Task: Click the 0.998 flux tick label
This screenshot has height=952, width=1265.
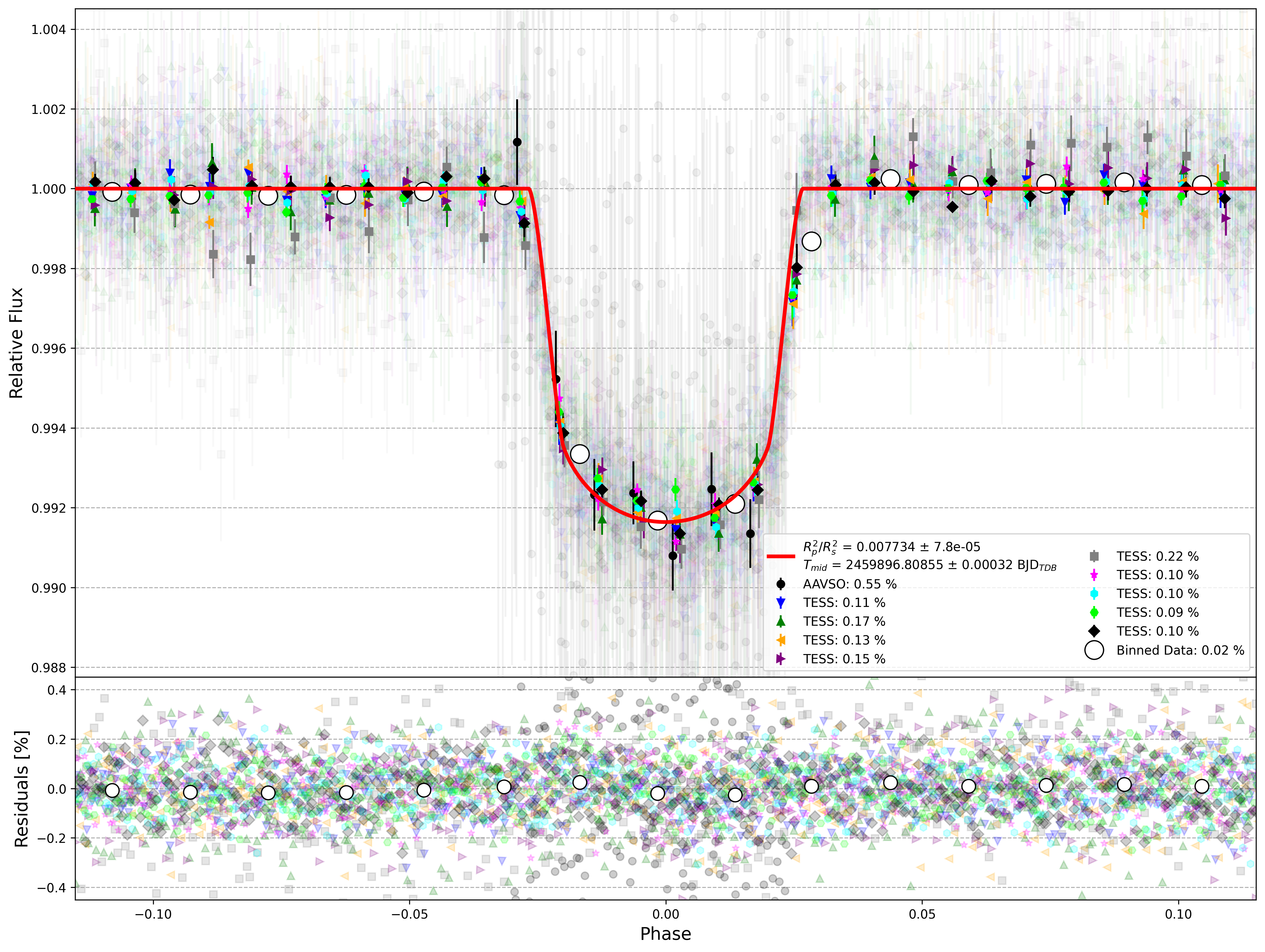Action: point(49,269)
